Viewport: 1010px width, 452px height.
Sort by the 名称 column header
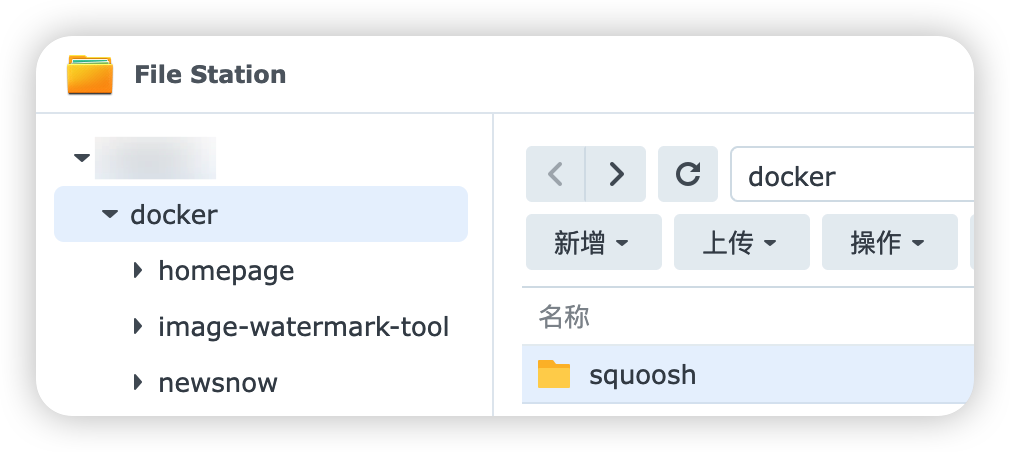[x=565, y=318]
